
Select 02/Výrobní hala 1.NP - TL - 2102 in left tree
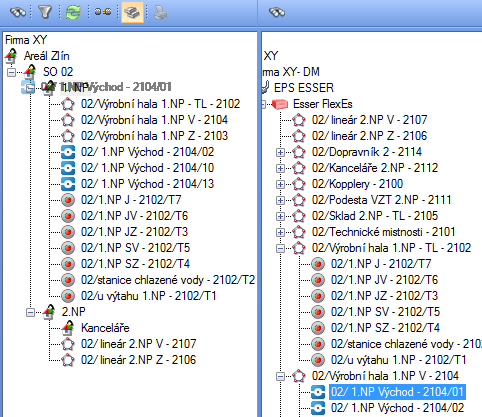coord(160,104)
